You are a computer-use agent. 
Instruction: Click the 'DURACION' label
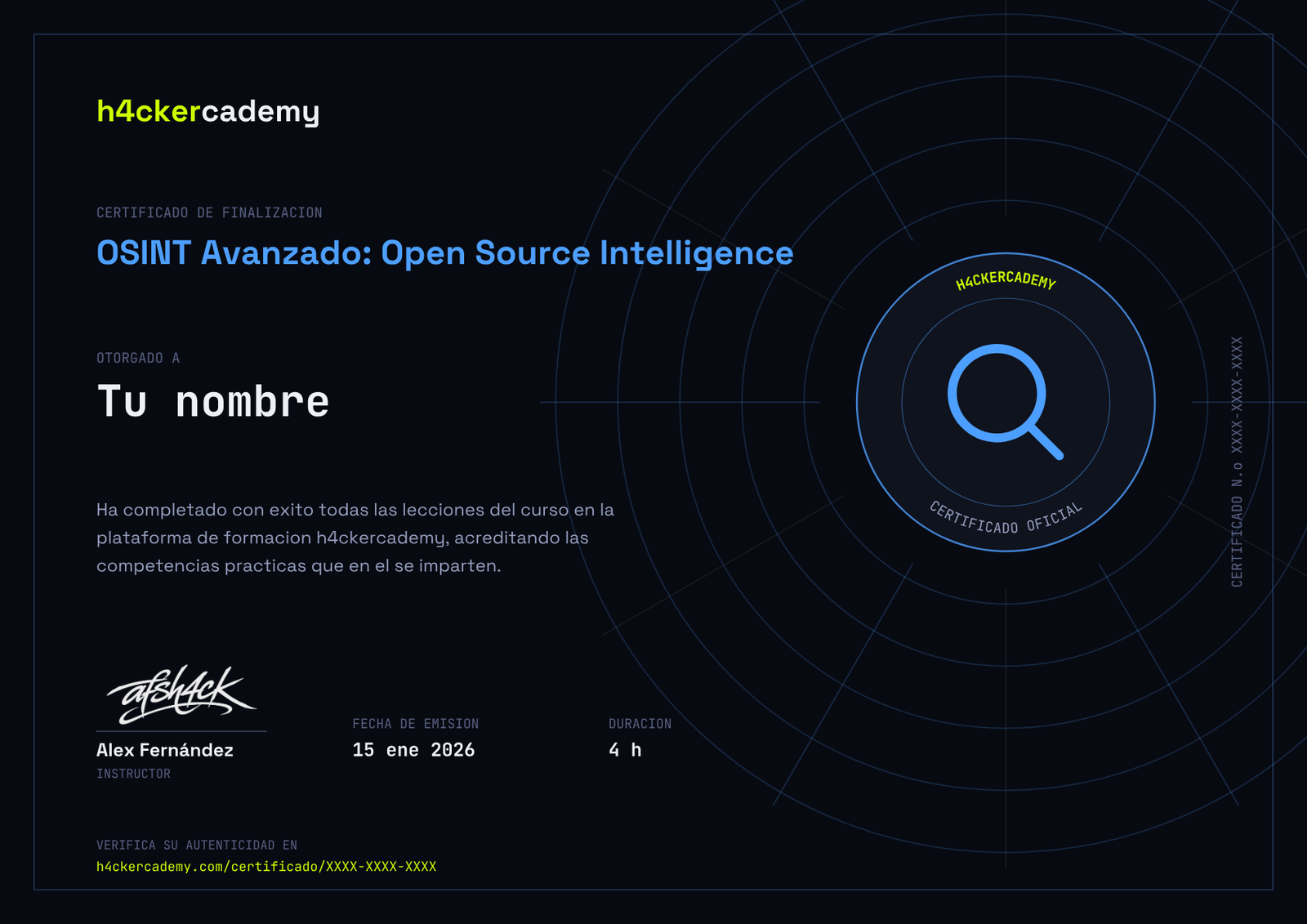click(x=640, y=724)
